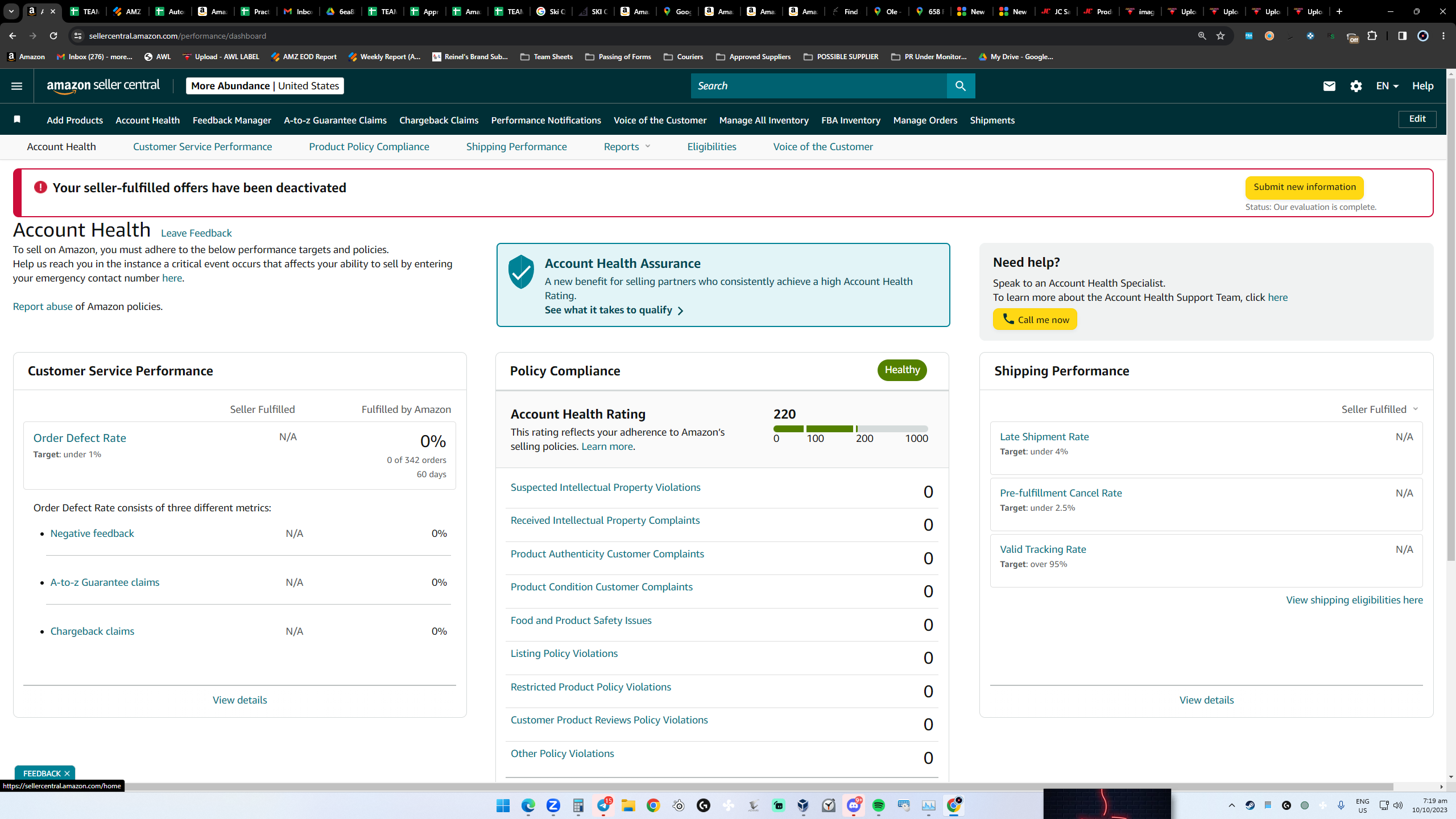
Task: Open the Seller Central mail messages icon
Action: (1329, 86)
